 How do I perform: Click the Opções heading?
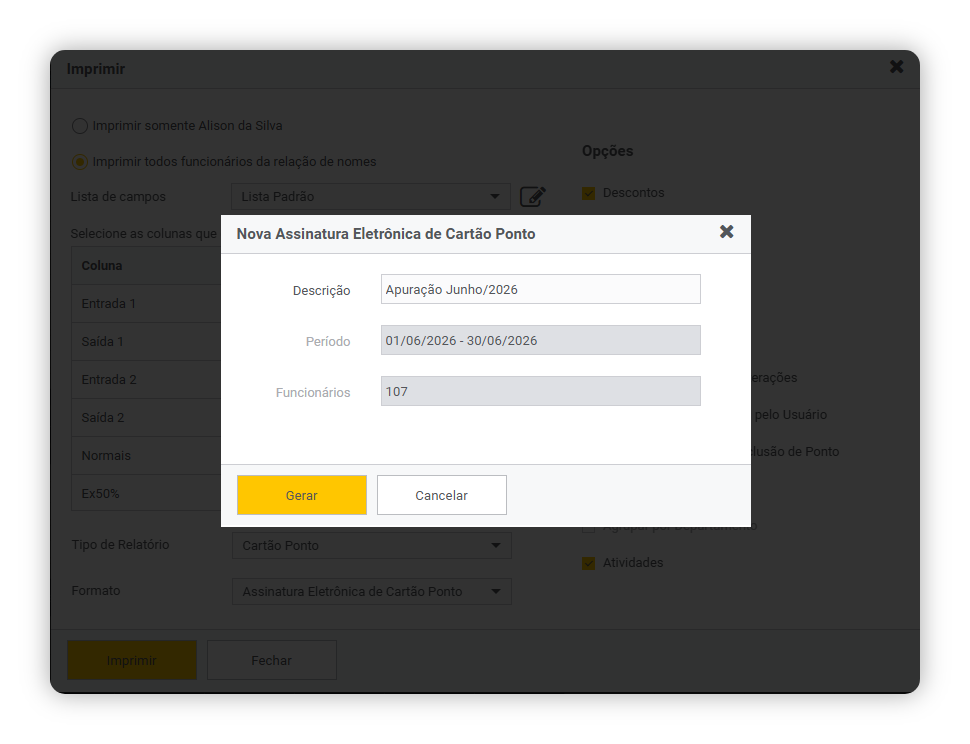[607, 152]
